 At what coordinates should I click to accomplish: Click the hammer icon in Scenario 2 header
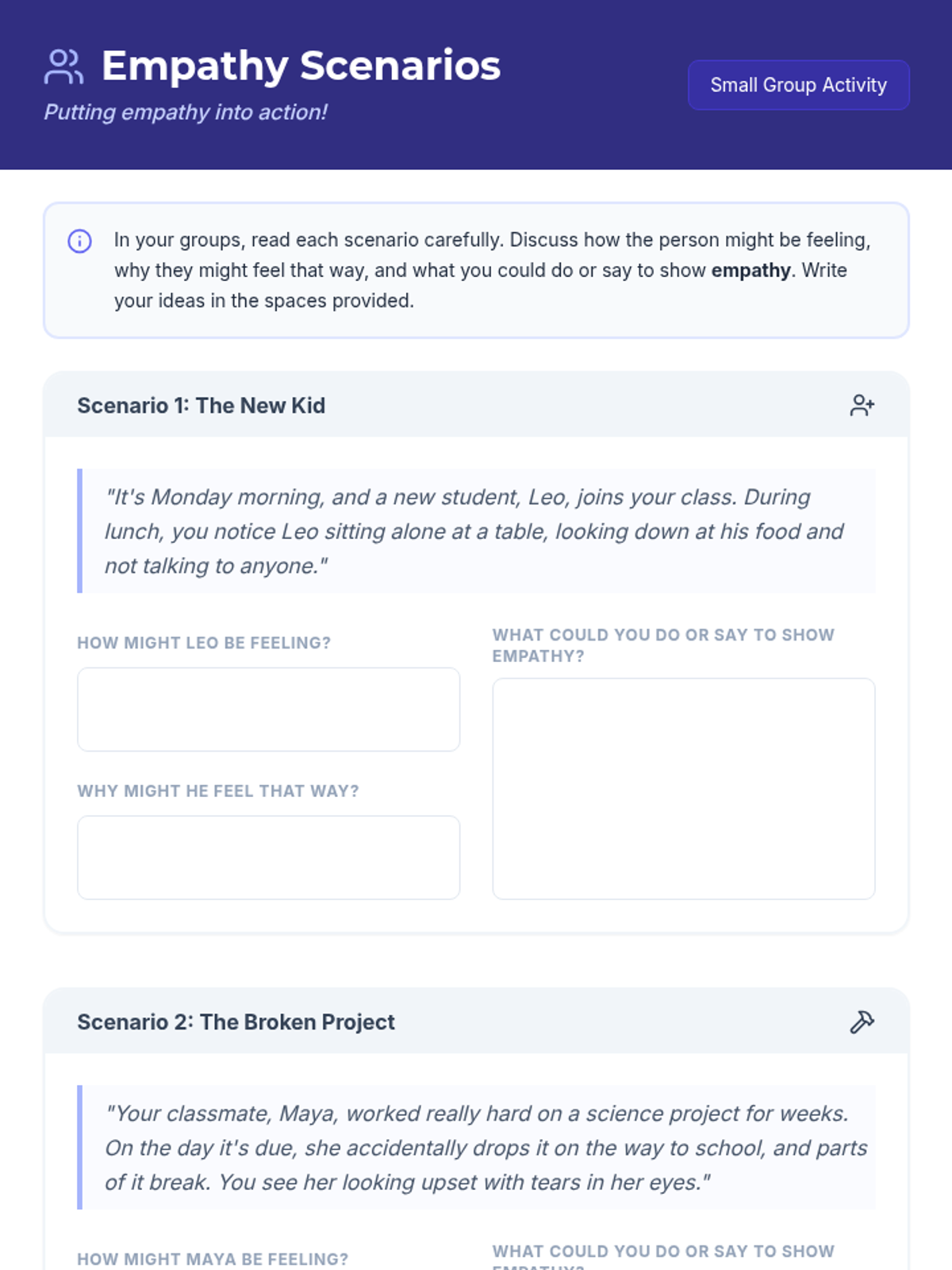(x=862, y=1022)
